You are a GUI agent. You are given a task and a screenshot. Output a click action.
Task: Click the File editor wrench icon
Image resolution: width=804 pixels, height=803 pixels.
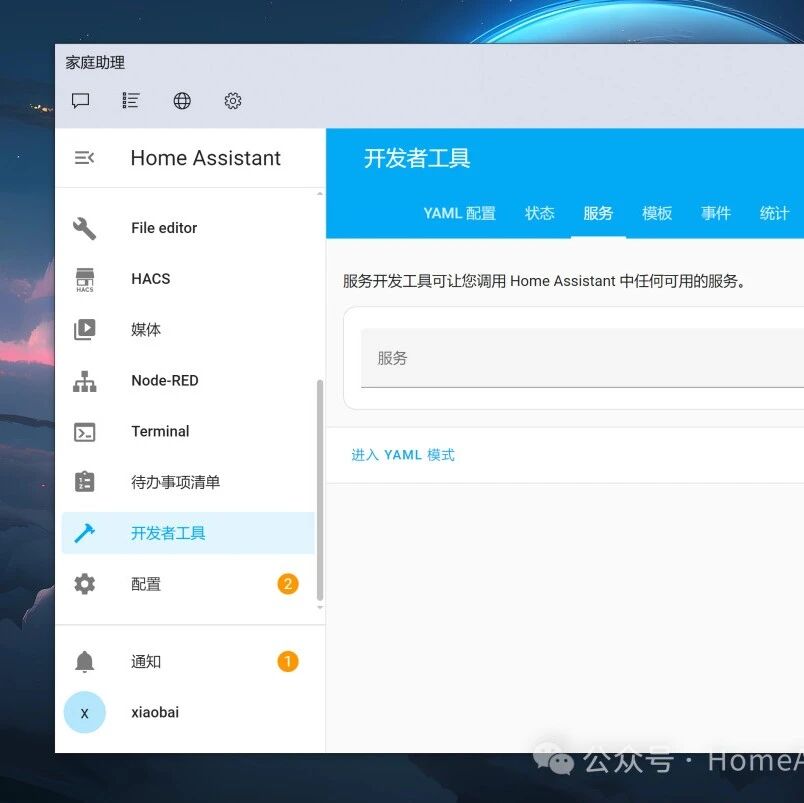click(x=85, y=228)
